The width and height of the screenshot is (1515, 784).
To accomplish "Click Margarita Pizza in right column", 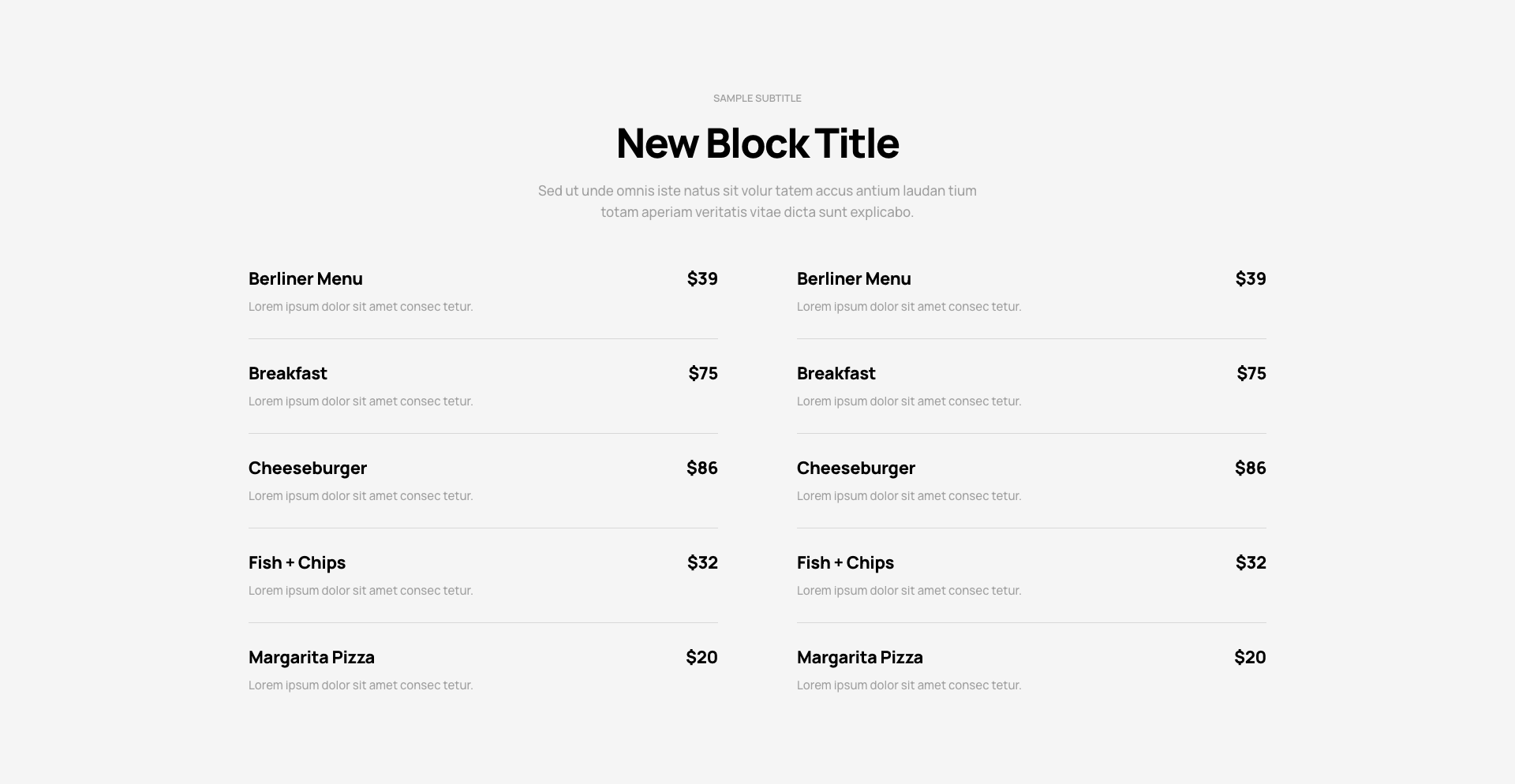I will click(860, 657).
